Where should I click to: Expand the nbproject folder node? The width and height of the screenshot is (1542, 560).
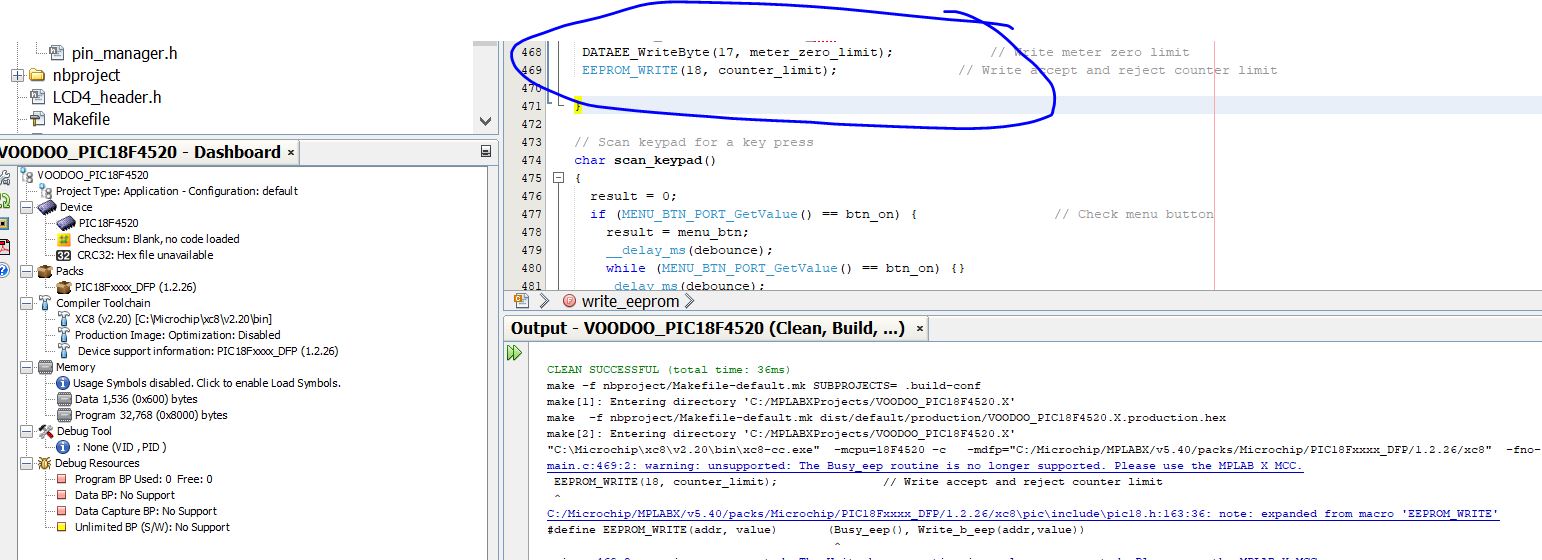click(x=18, y=76)
